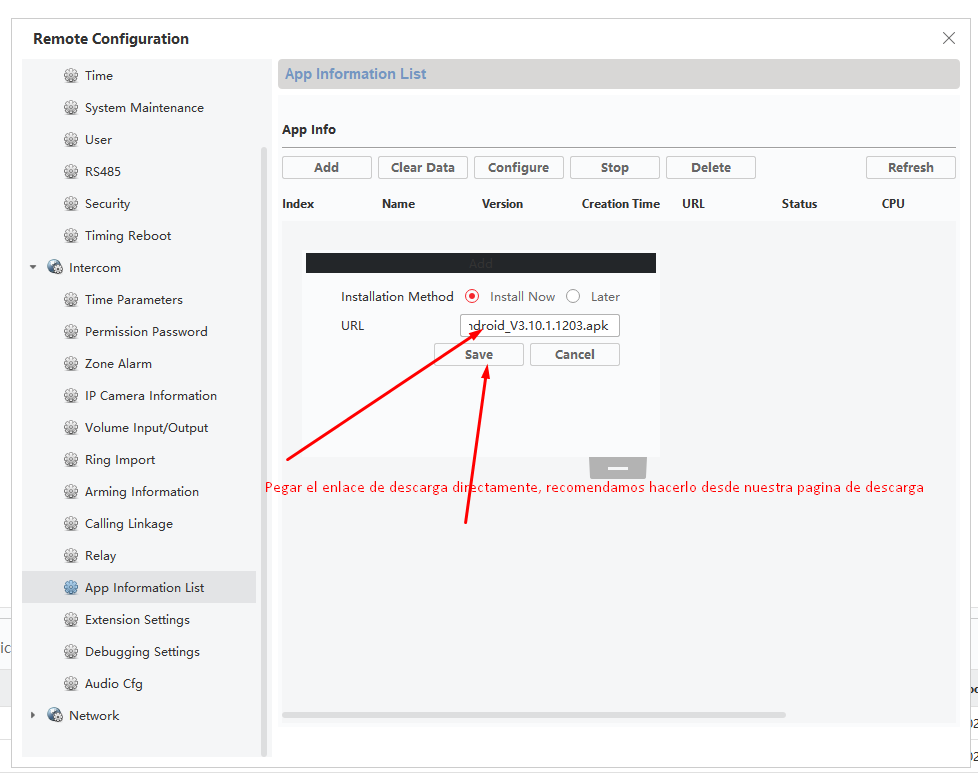Click the horizontal scrollbar under the app list
The height and width of the screenshot is (776, 978).
tap(533, 715)
